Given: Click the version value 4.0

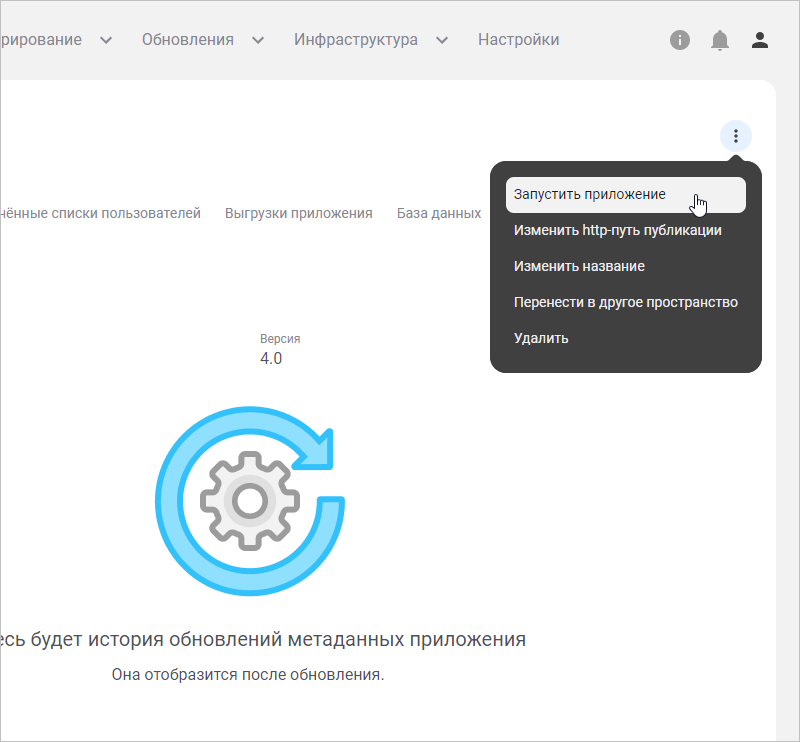Looking at the screenshot, I should pos(271,358).
